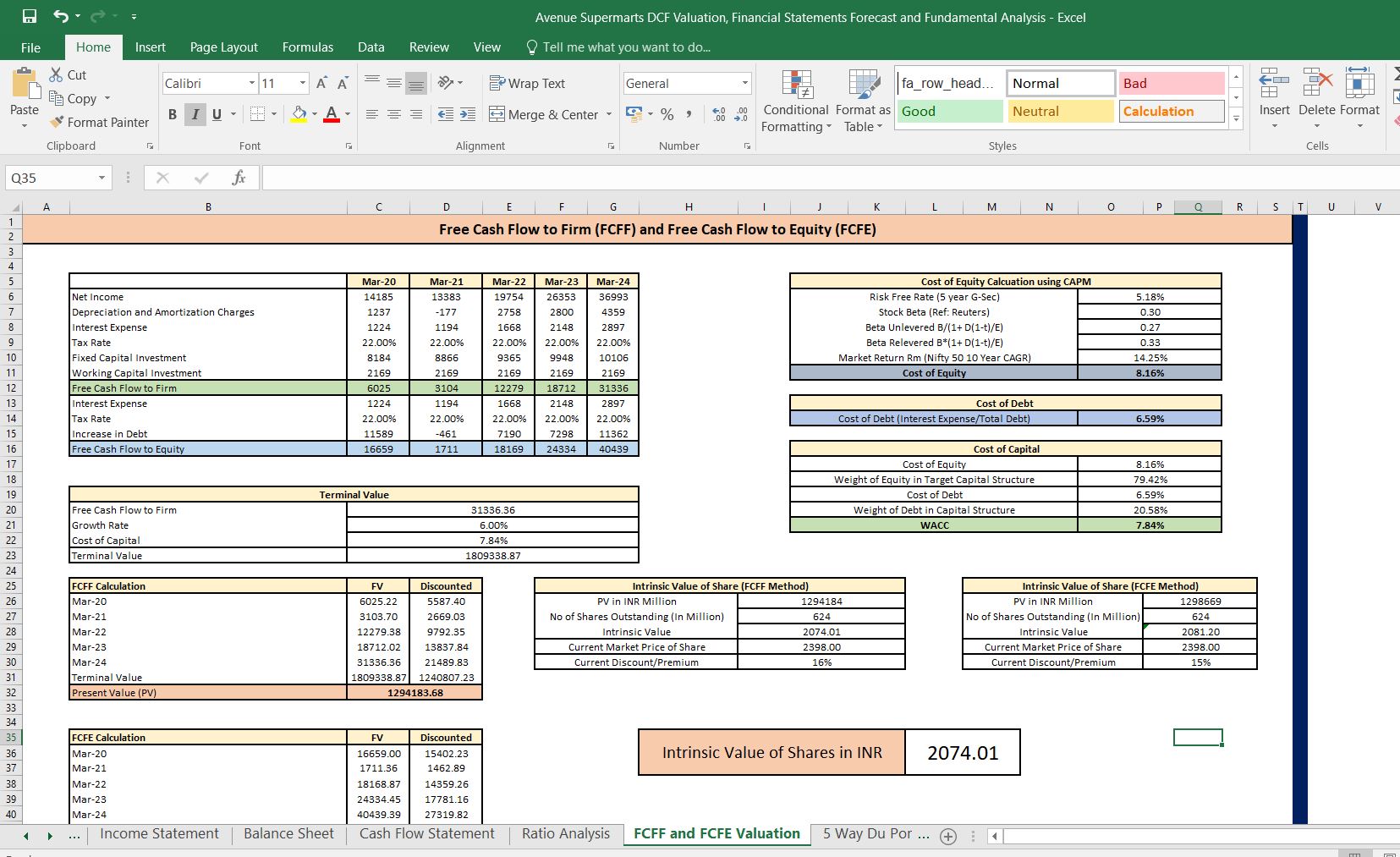
Task: Click the Percent Style icon
Action: (x=667, y=114)
